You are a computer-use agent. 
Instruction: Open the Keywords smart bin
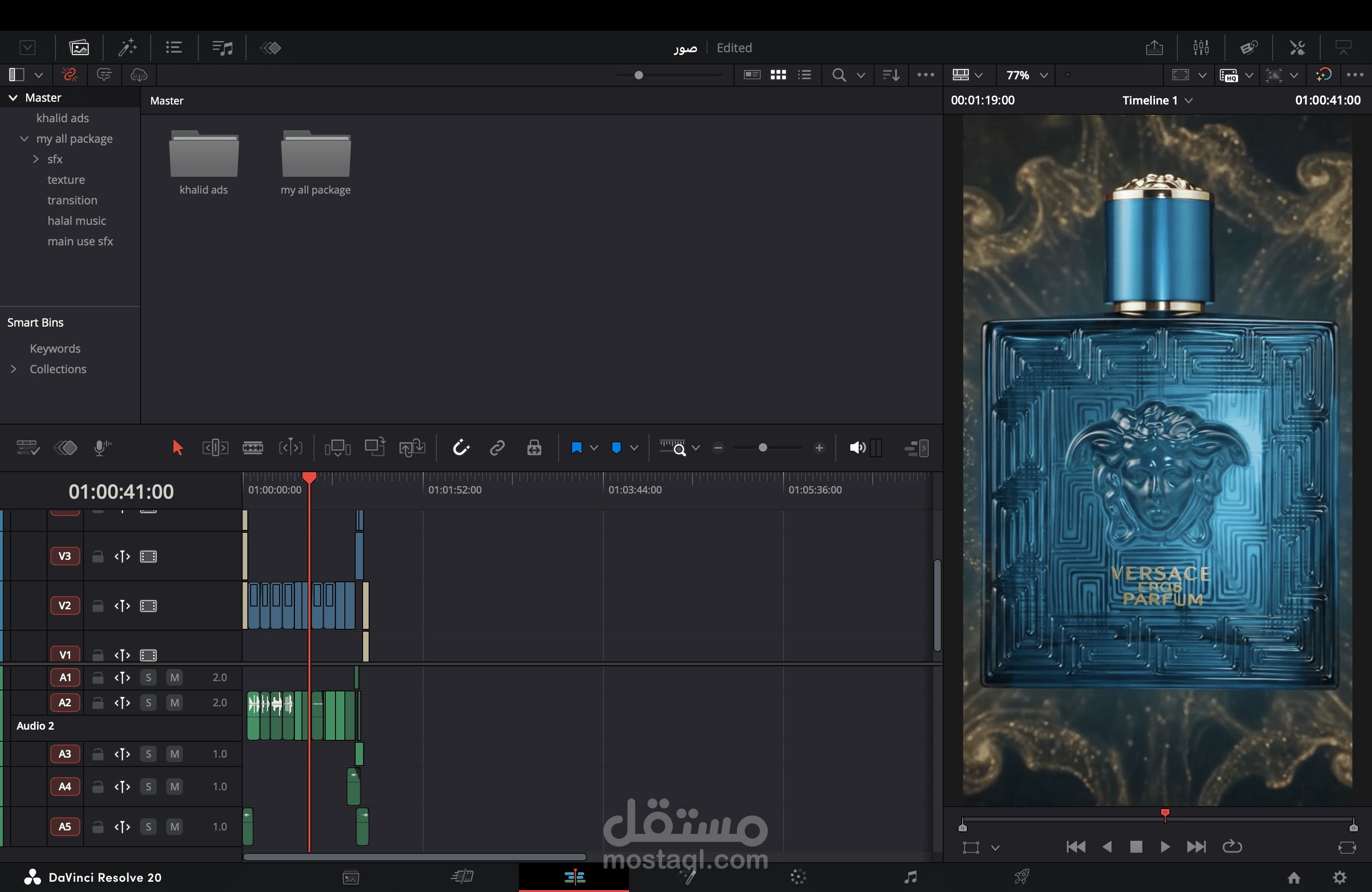[x=56, y=348]
